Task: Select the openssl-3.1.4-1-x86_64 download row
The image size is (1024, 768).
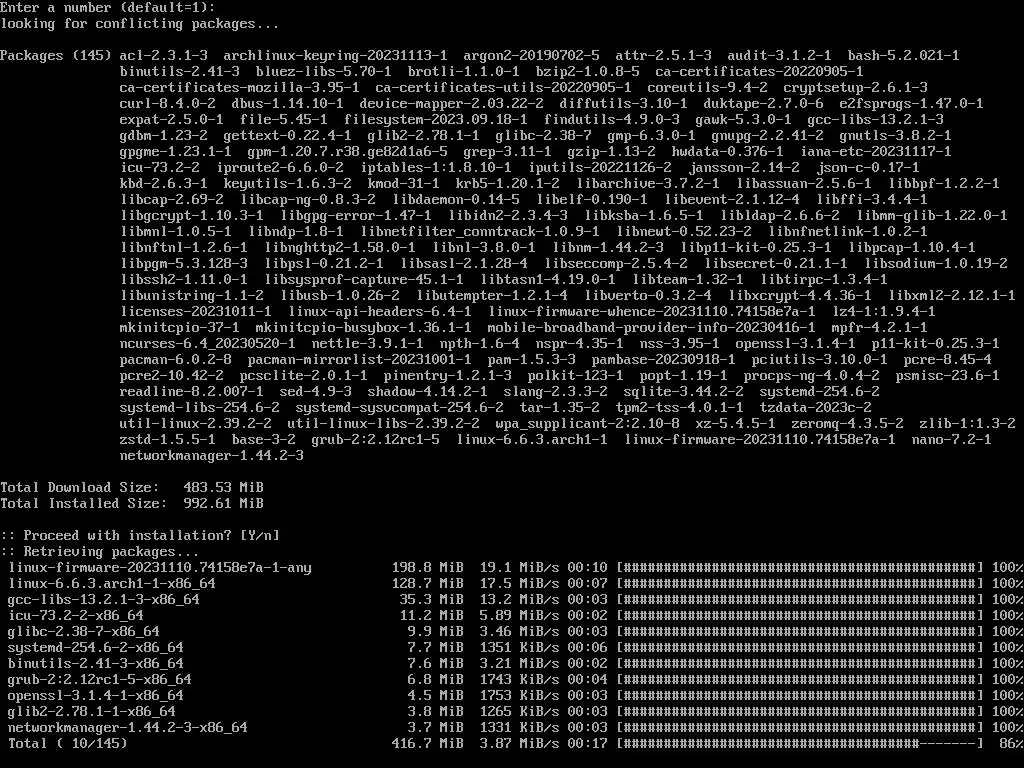Action: click(x=512, y=696)
